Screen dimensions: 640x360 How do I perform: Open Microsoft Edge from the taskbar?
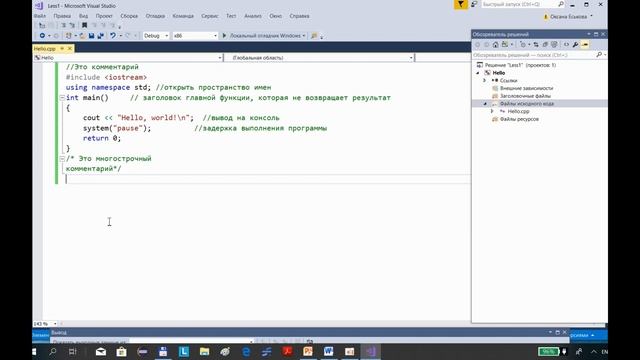246,351
